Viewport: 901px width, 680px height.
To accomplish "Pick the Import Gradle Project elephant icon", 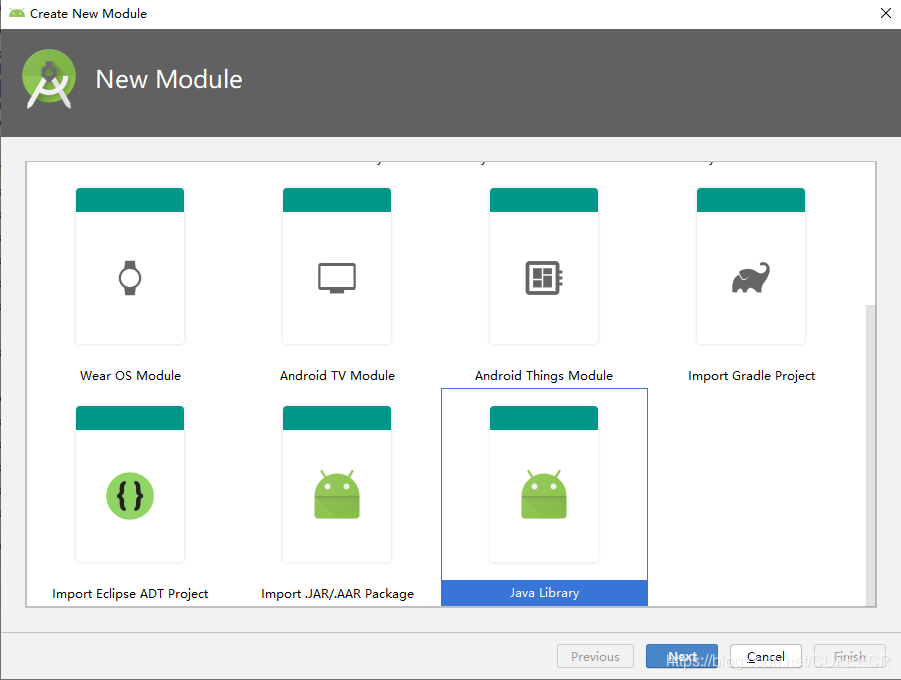I will (x=750, y=278).
